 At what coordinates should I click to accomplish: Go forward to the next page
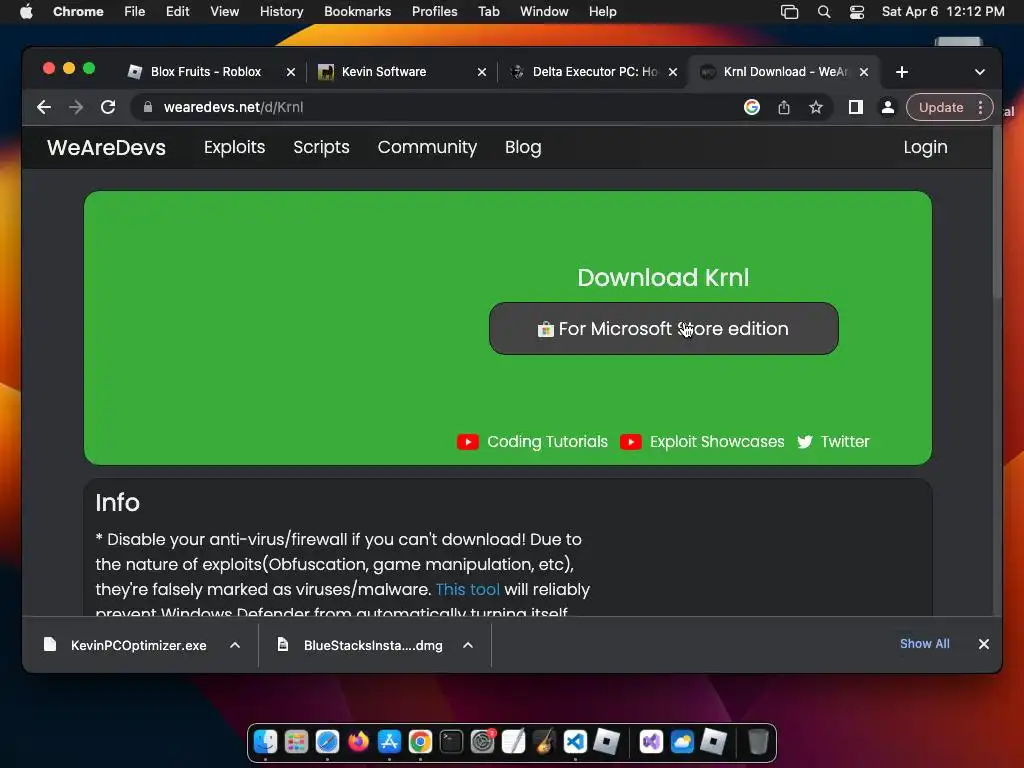(x=76, y=107)
